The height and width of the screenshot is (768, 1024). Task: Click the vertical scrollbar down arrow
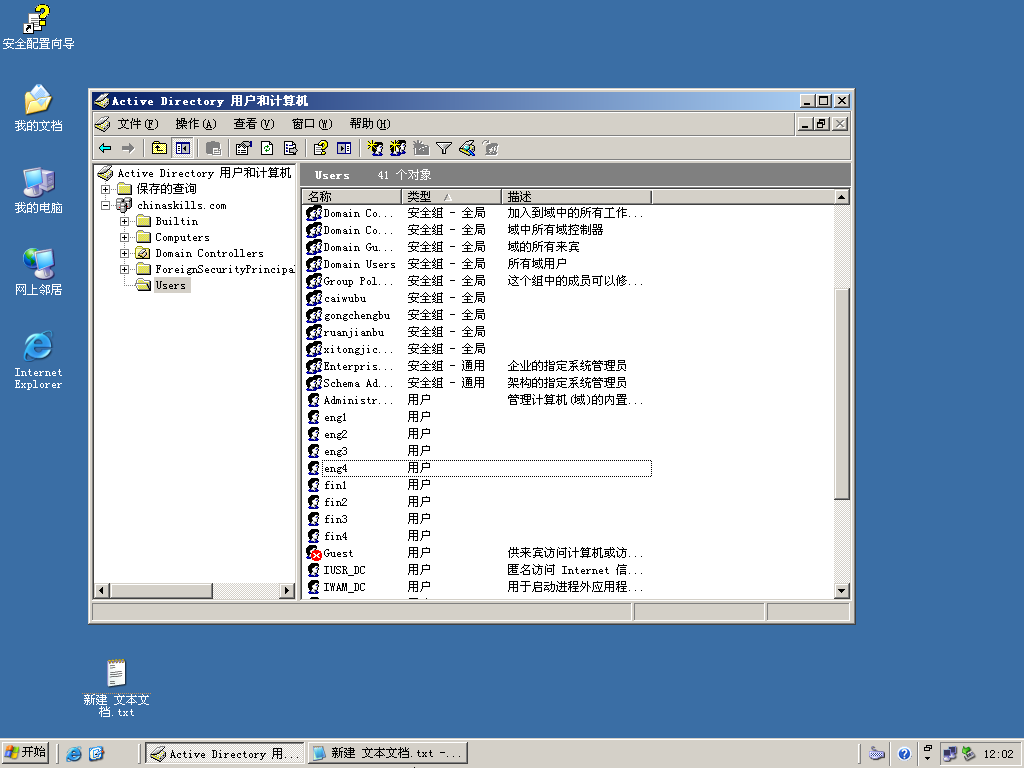click(841, 590)
